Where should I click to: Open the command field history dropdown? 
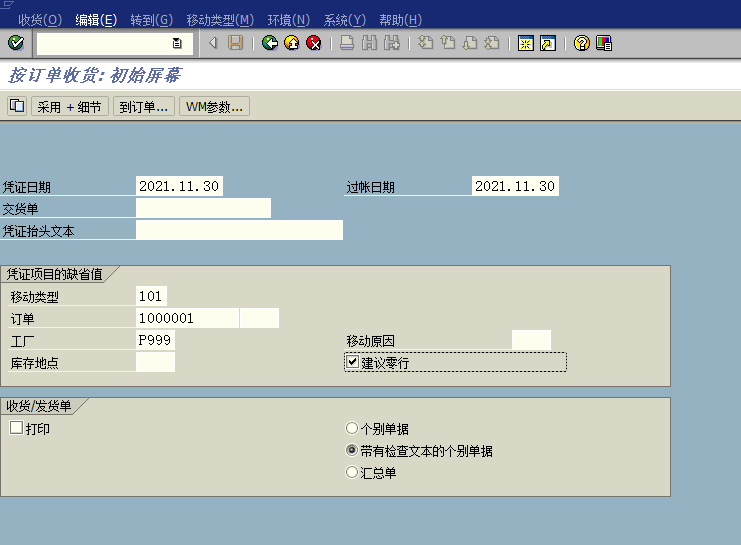(x=177, y=43)
